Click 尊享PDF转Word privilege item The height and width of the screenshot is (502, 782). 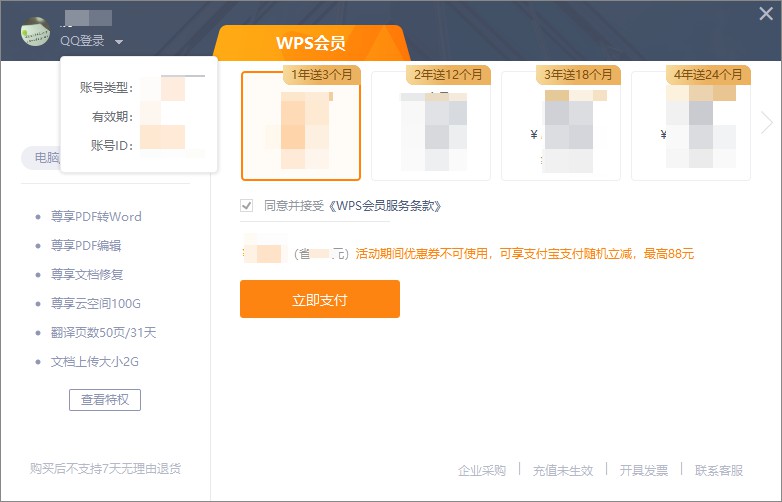coord(96,216)
